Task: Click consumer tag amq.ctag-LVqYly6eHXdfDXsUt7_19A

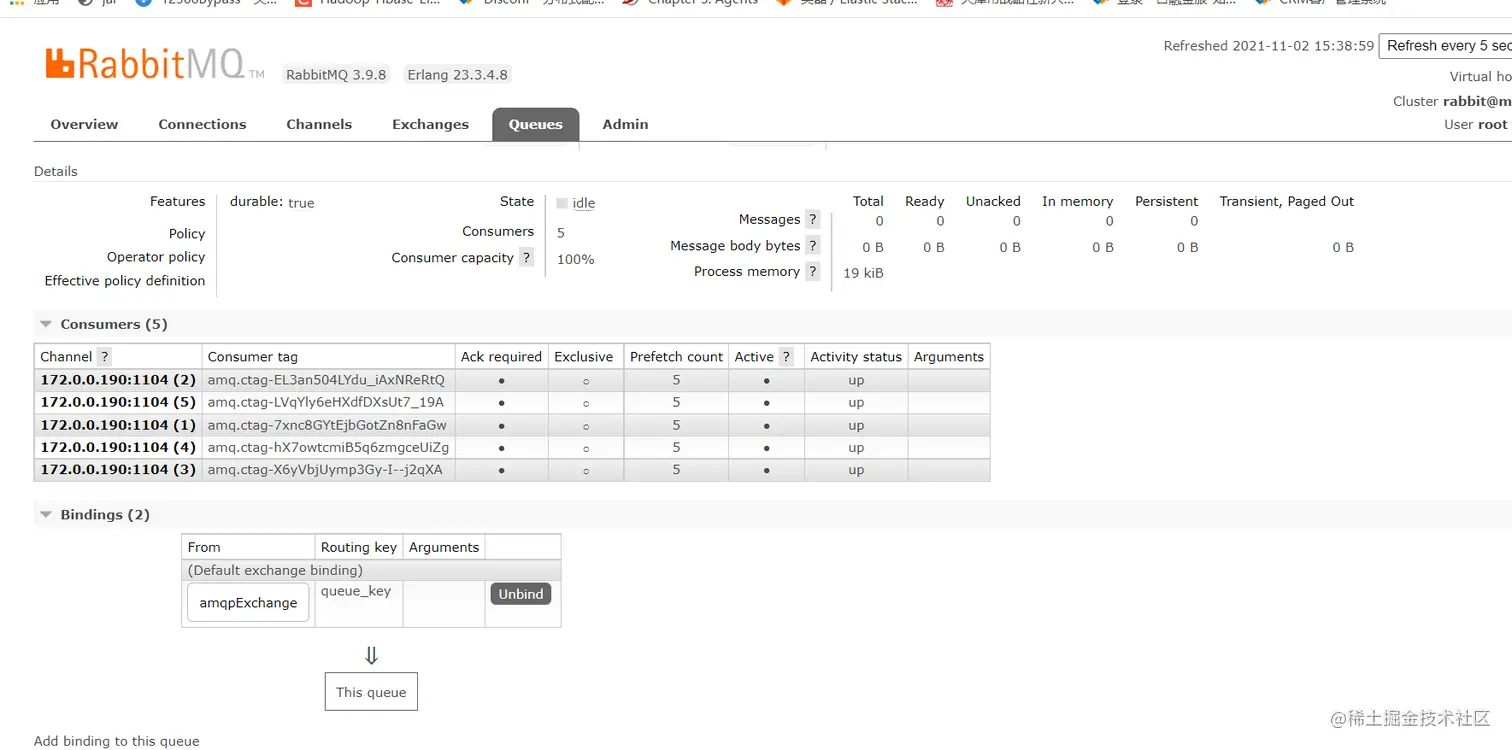Action: [x=326, y=402]
